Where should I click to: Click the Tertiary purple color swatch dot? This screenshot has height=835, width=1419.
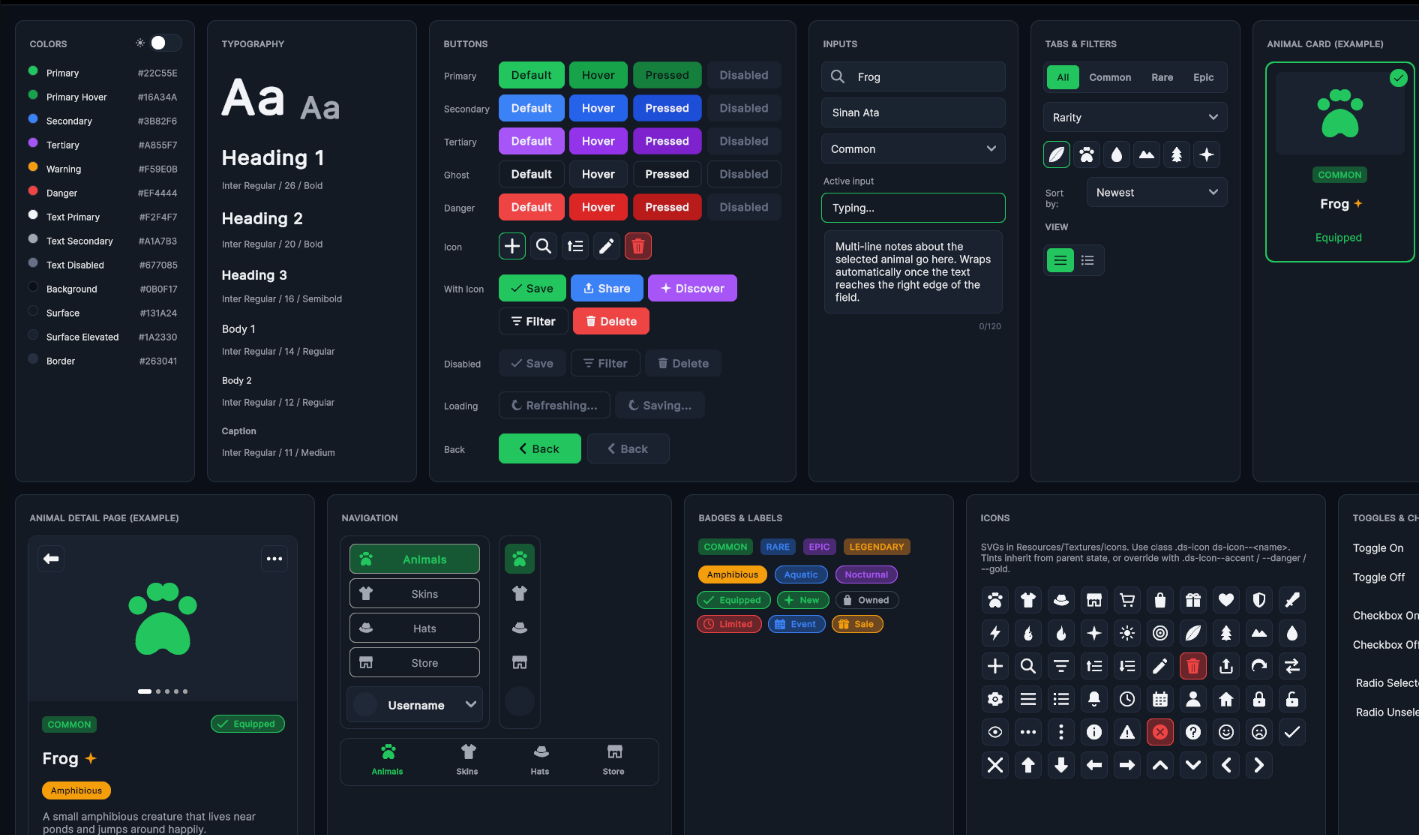point(33,144)
